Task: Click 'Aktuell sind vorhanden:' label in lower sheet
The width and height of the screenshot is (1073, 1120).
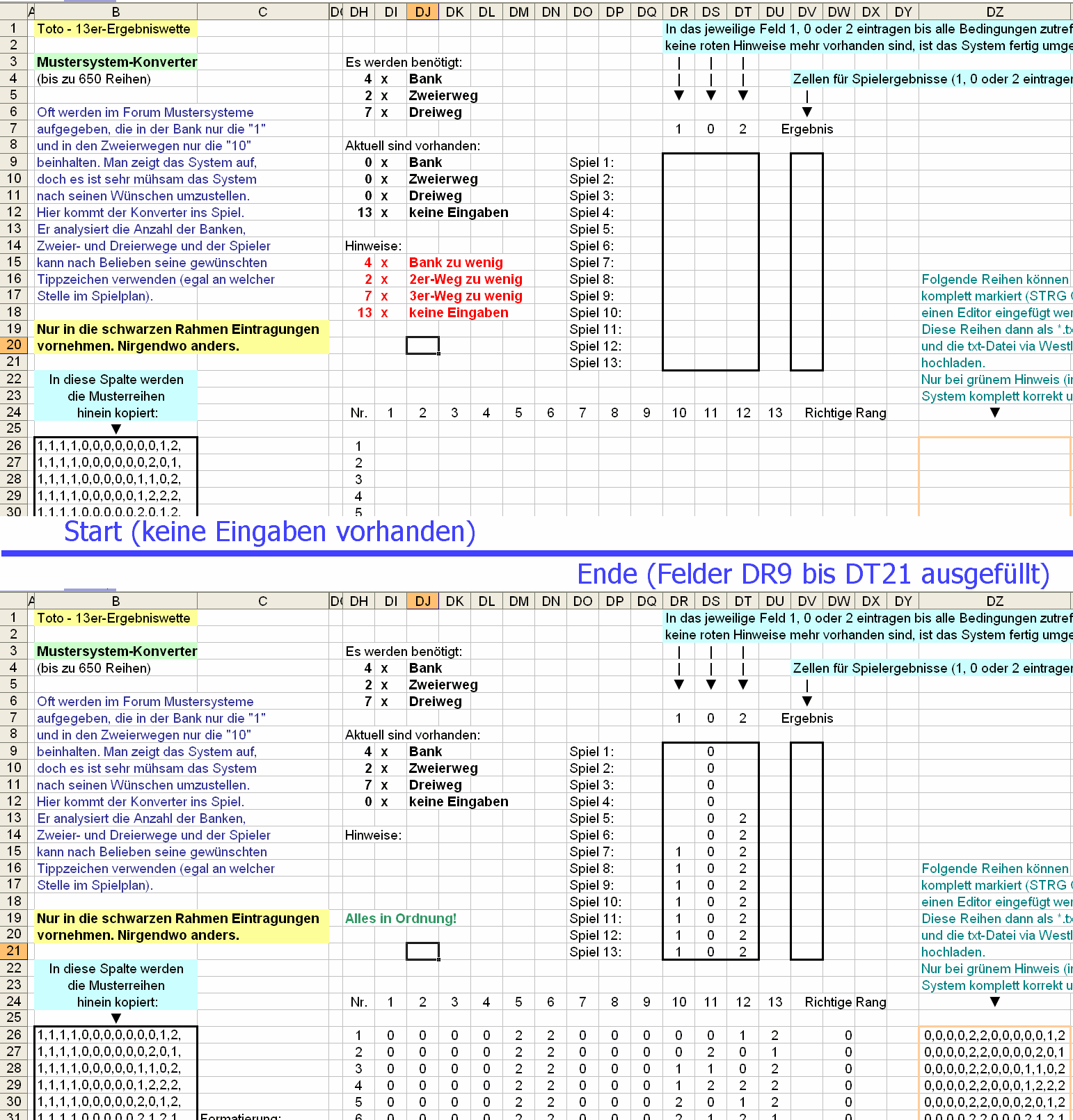Action: [x=413, y=735]
